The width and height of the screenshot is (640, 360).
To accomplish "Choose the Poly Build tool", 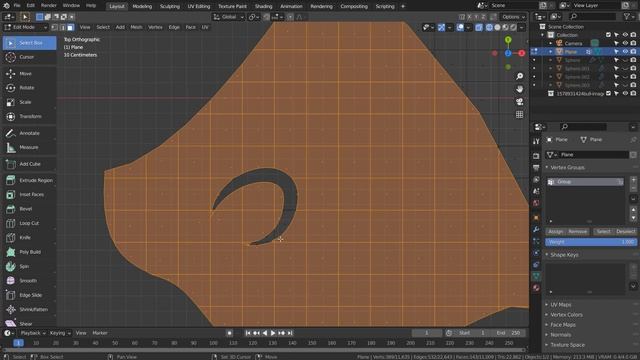I will tap(29, 252).
